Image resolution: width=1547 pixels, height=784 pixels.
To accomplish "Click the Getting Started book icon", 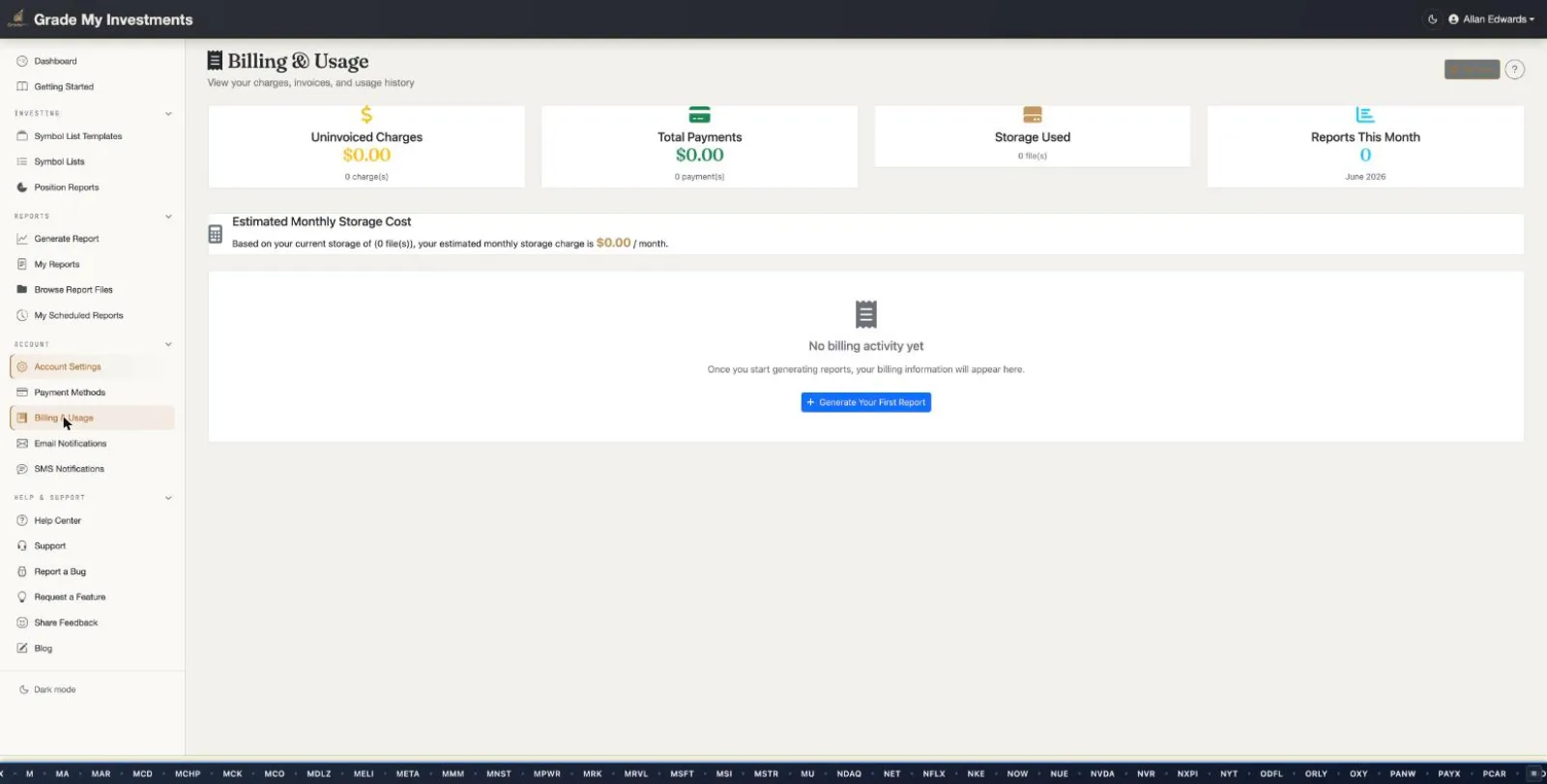I will (22, 87).
